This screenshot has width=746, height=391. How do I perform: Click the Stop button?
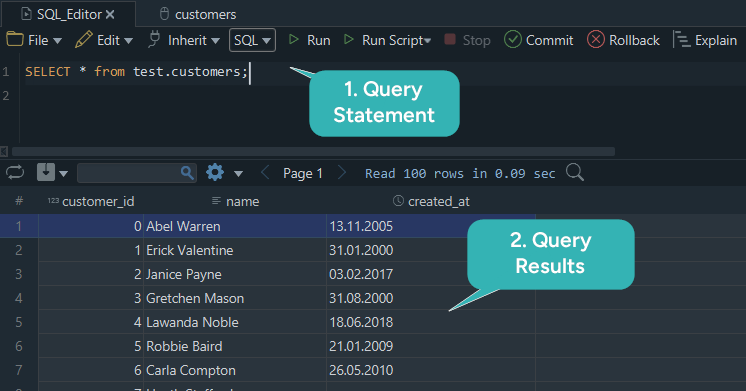(x=467, y=40)
